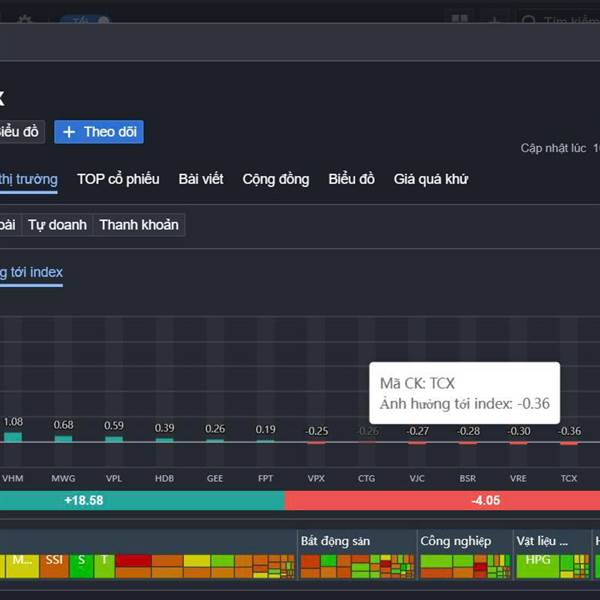Select the SSI tile in the heatmap
Screen dimensions: 600x600
pos(54,561)
